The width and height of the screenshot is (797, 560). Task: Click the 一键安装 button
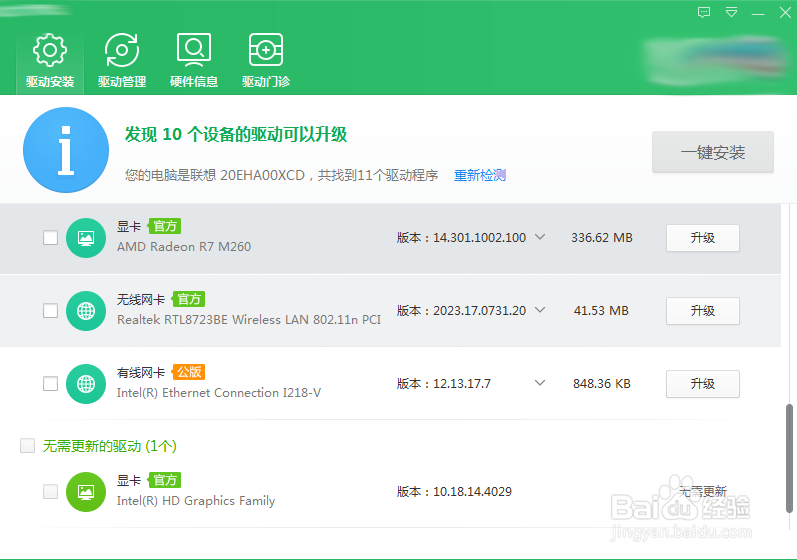713,152
